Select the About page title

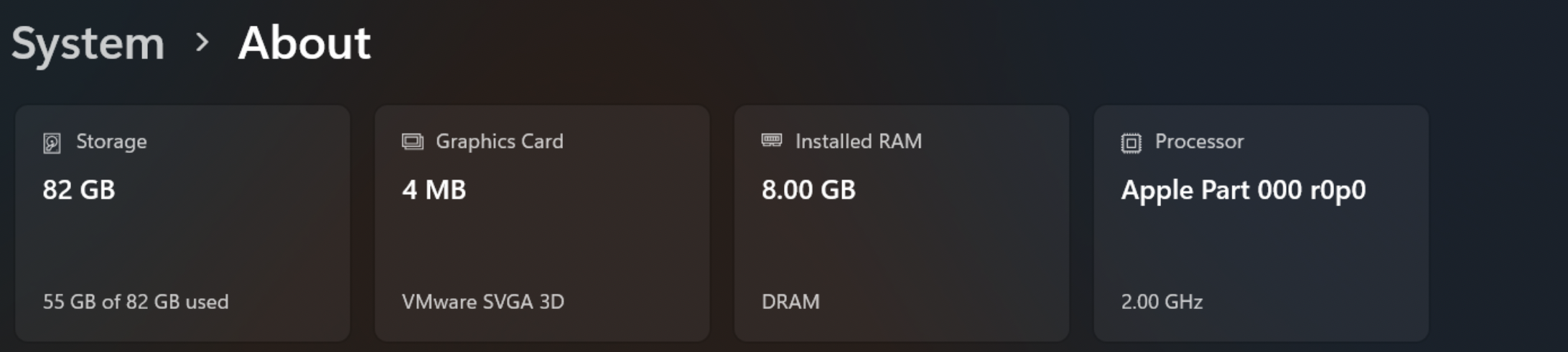[x=304, y=43]
